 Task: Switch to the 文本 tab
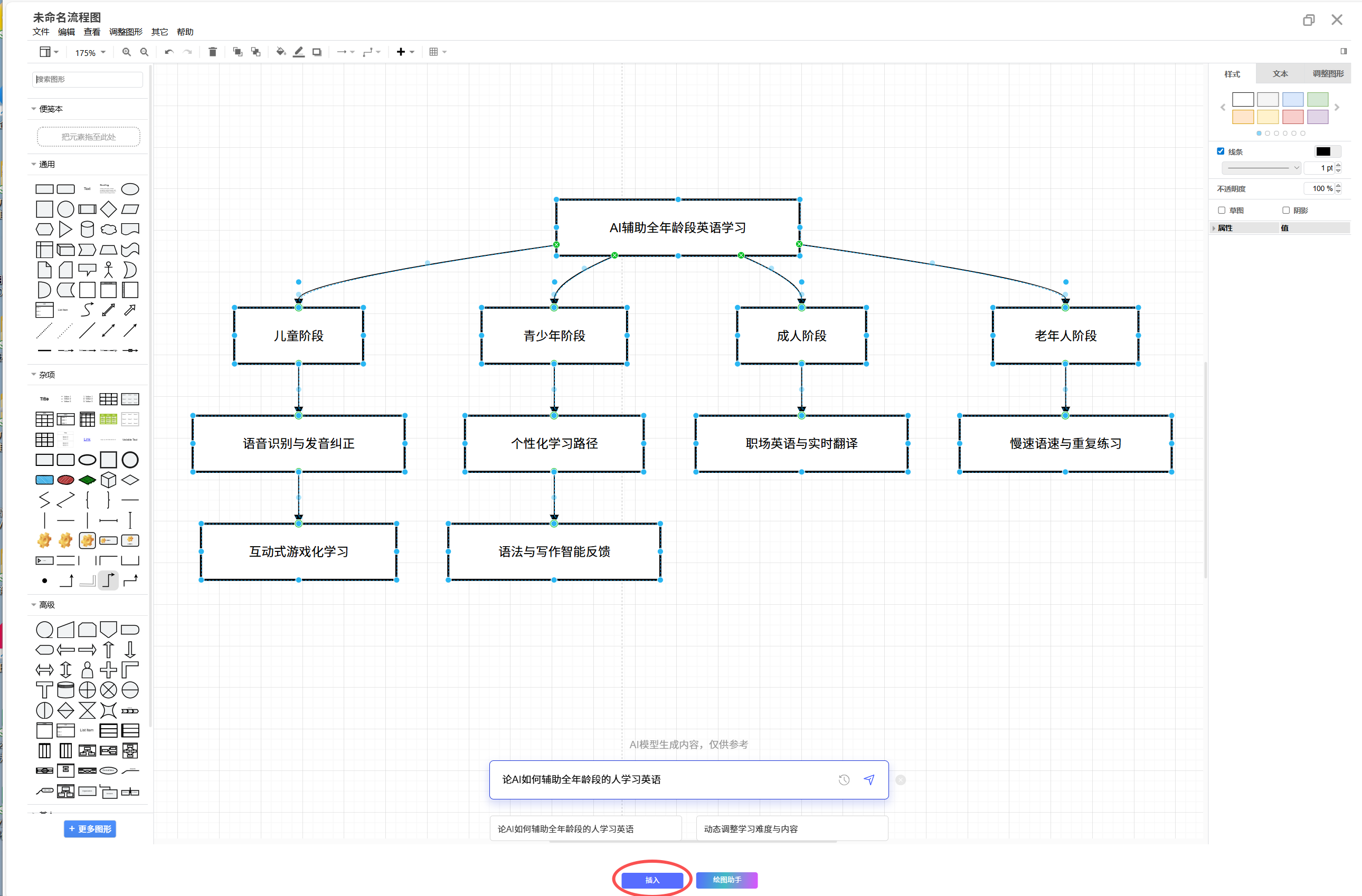pos(1280,74)
